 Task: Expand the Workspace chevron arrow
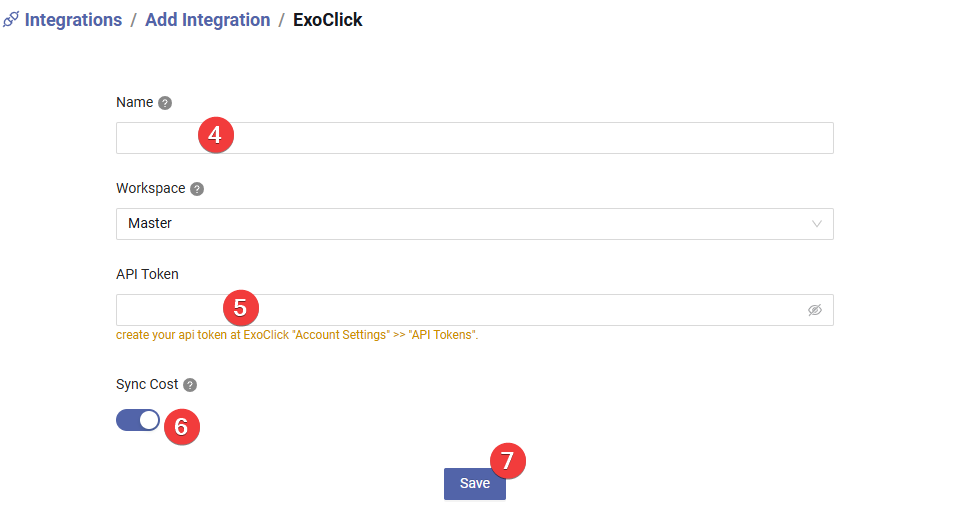pyautogui.click(x=817, y=224)
